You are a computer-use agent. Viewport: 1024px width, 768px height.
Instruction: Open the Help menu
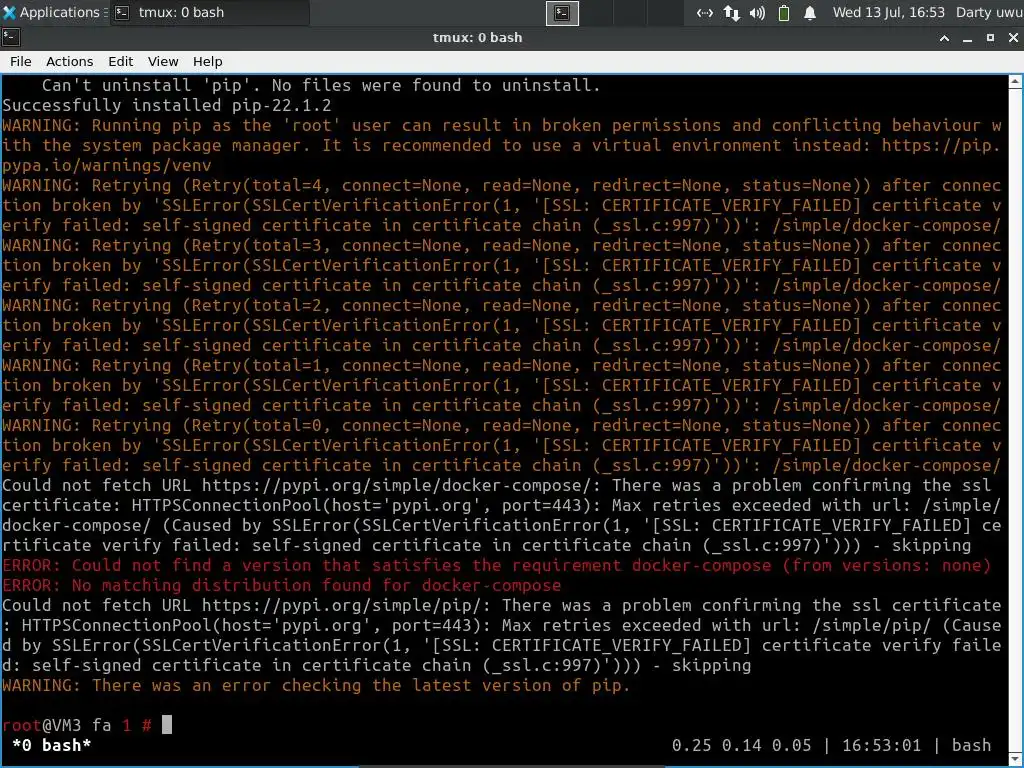(x=208, y=61)
